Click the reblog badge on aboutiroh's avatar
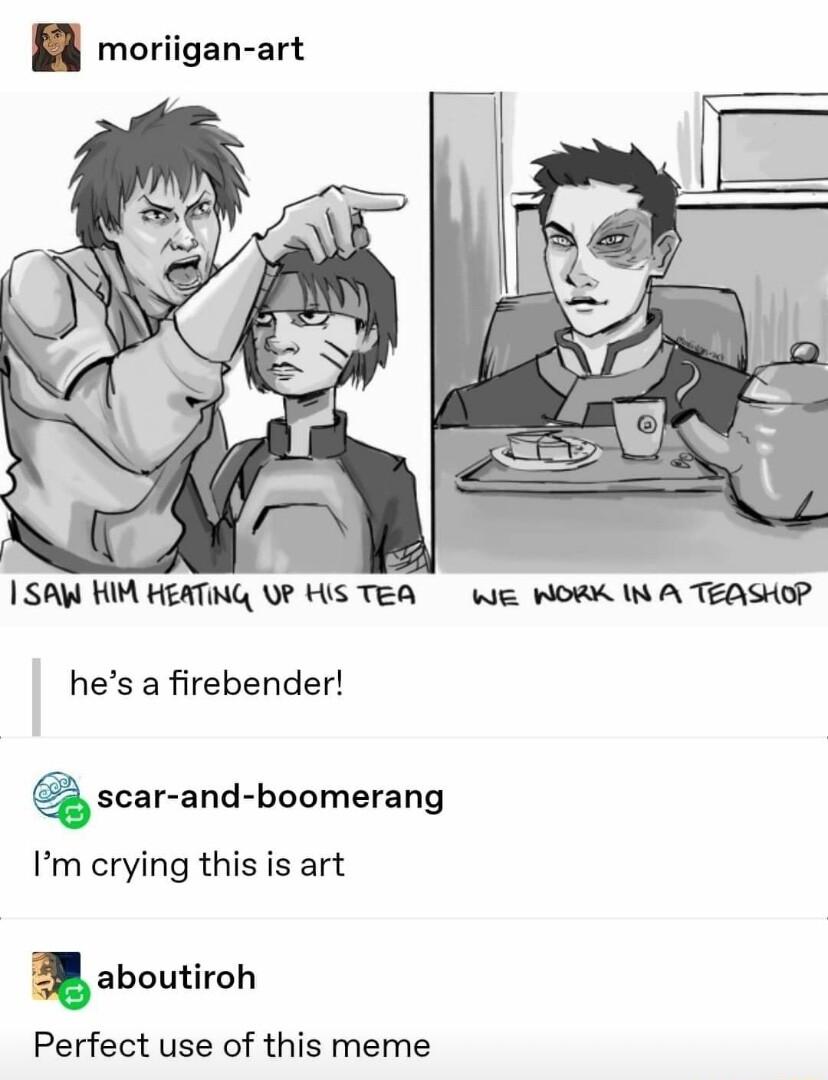The width and height of the screenshot is (828, 1080). click(74, 994)
